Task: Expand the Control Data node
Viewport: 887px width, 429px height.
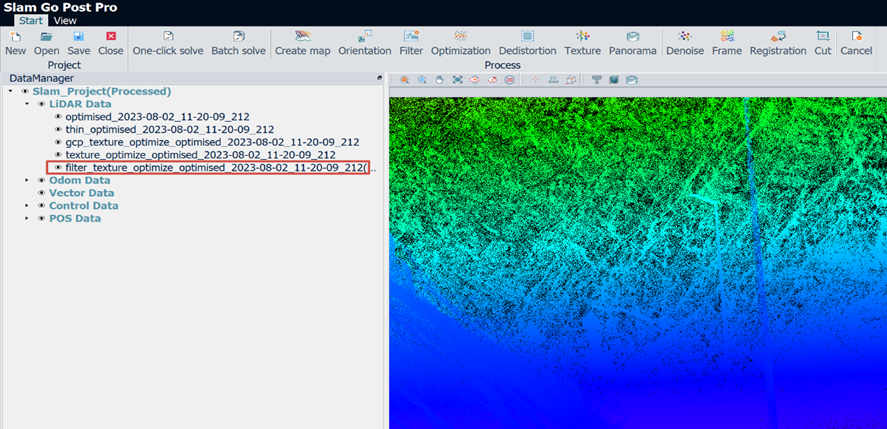Action: [x=27, y=205]
